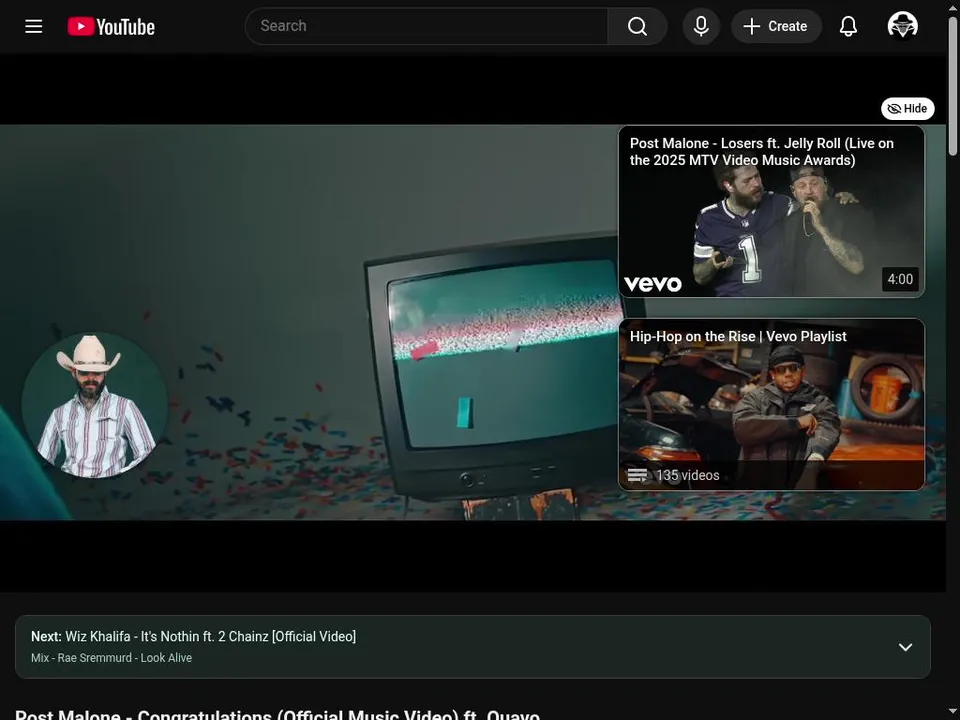This screenshot has height=720, width=960.
Task: Go to YouTube home via logo
Action: click(111, 26)
